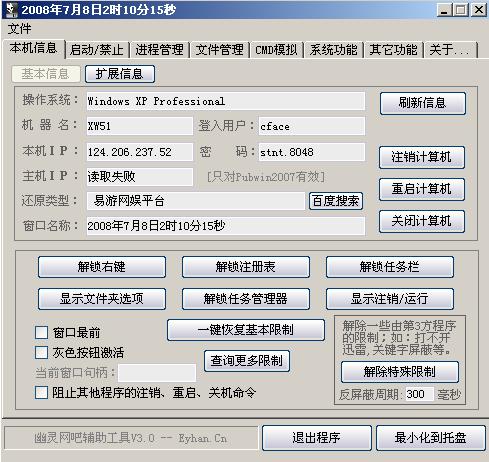
Task: Click the 当前窗口句柄 text field
Action: pyautogui.click(x=157, y=373)
